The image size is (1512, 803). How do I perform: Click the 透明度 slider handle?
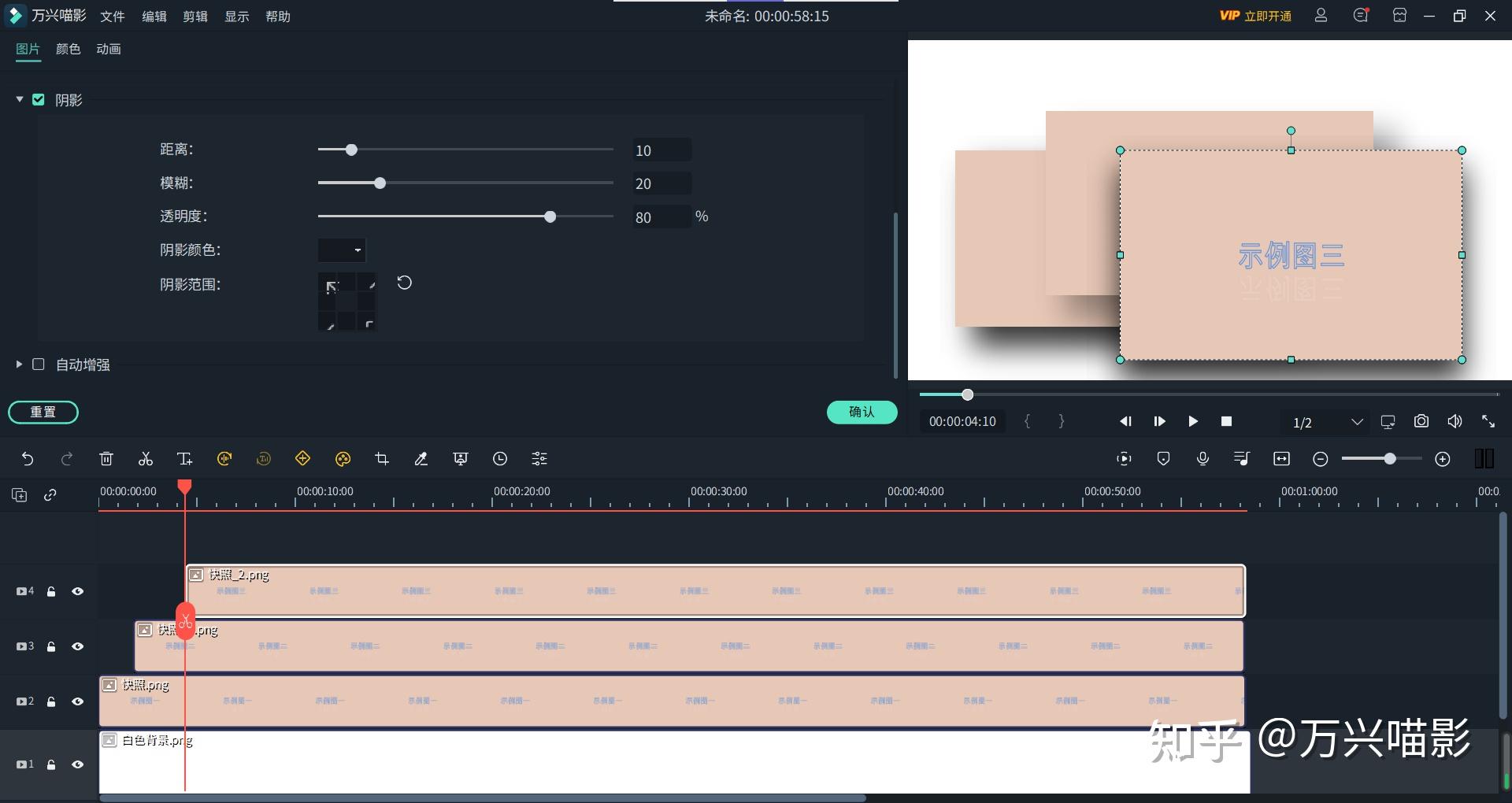click(550, 216)
